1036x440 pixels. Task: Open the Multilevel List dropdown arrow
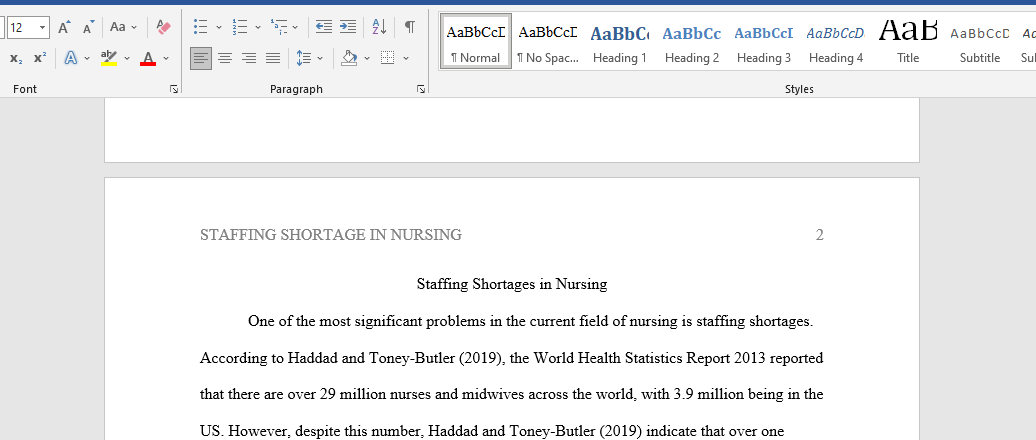[295, 27]
